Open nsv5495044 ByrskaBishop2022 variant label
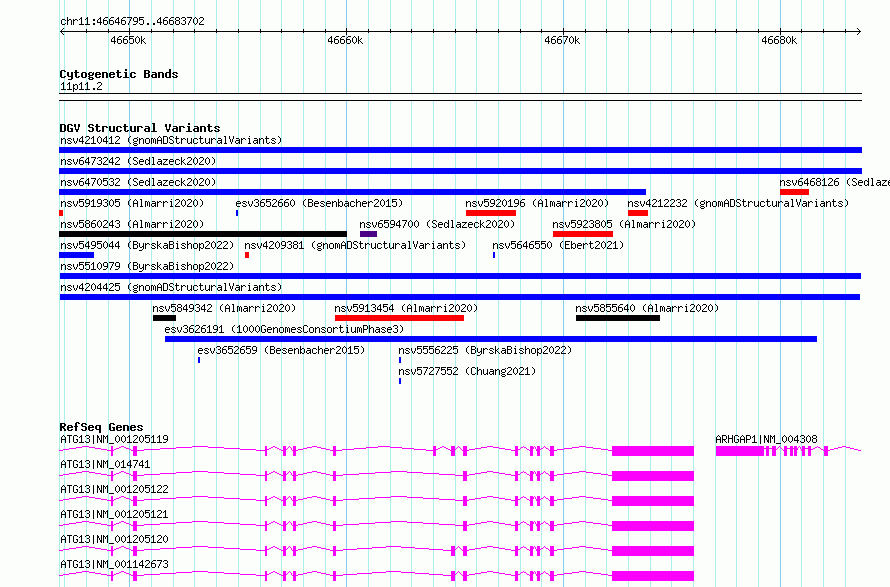The image size is (890, 587). click(x=147, y=245)
